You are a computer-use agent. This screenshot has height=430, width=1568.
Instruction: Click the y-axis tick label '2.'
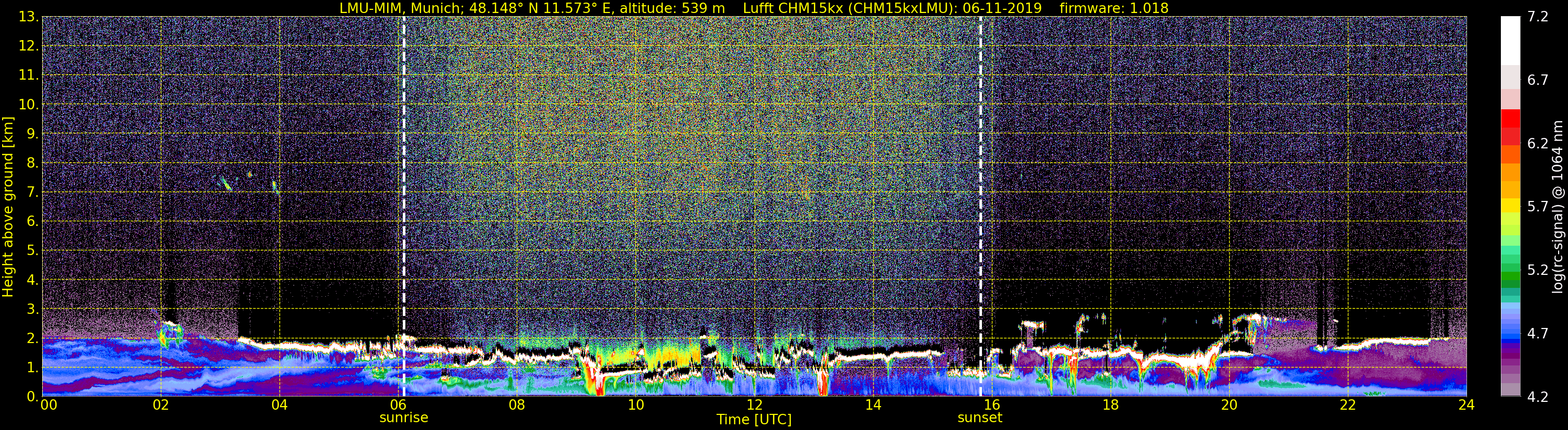[32, 339]
